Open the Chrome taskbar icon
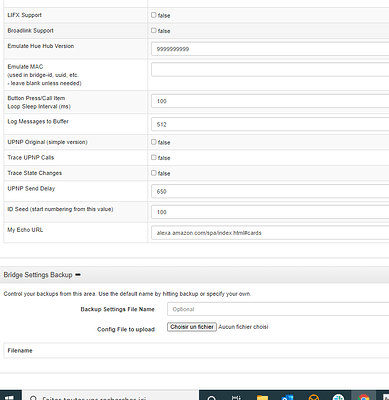The height and width of the screenshot is (400, 389). point(363,397)
